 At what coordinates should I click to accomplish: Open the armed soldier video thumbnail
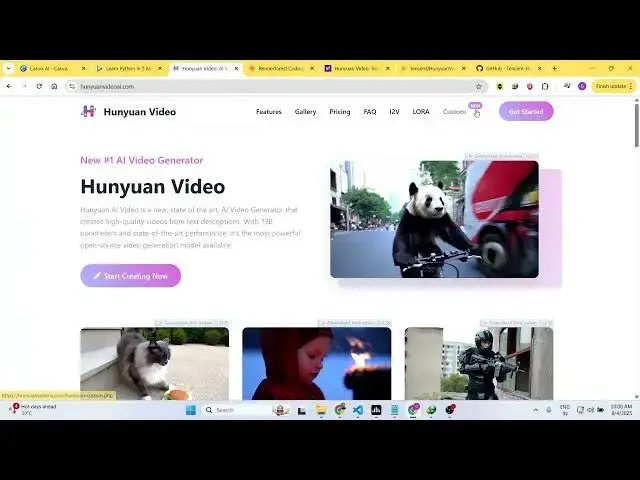[479, 363]
